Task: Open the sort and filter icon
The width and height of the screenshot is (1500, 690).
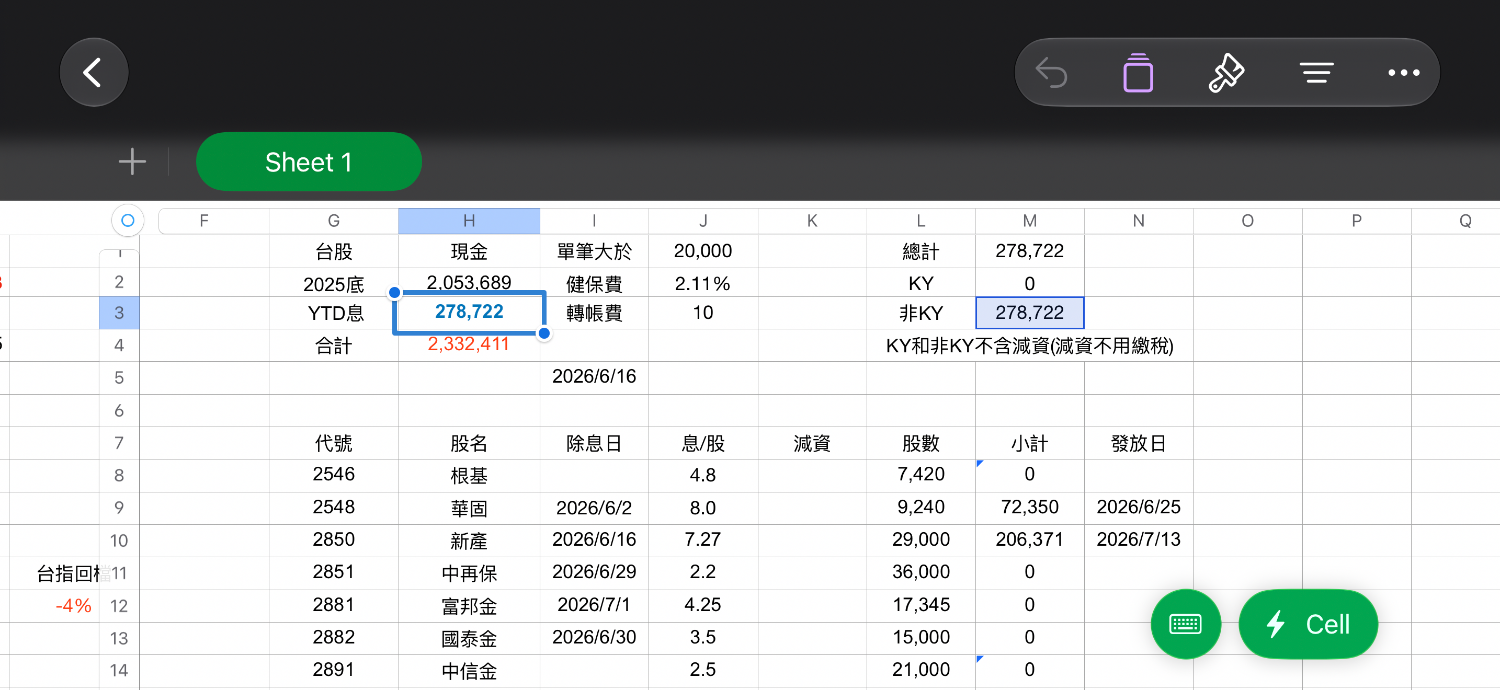Action: [1316, 73]
